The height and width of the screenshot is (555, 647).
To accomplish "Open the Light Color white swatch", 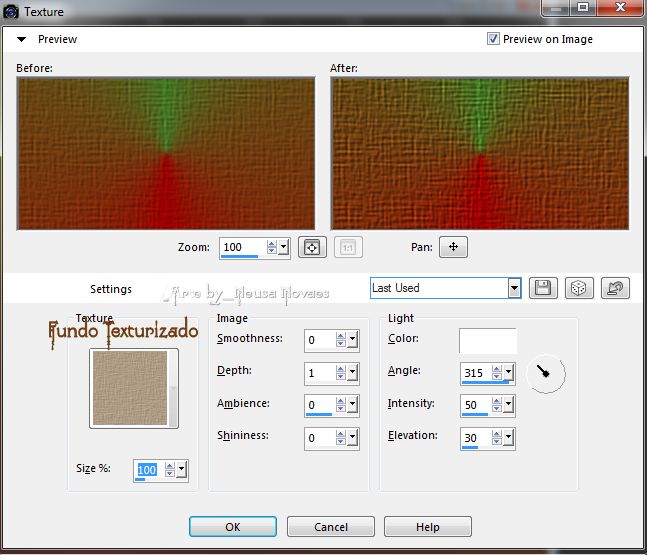I will point(487,341).
